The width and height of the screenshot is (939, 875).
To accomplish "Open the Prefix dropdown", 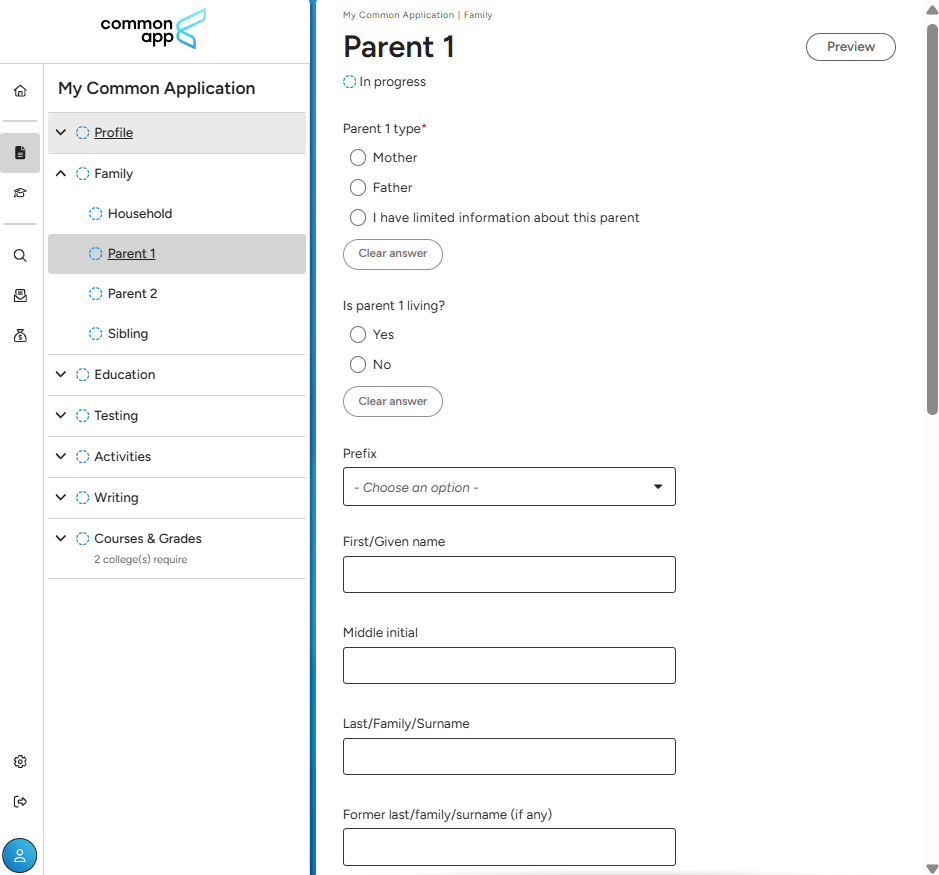I will tap(509, 487).
